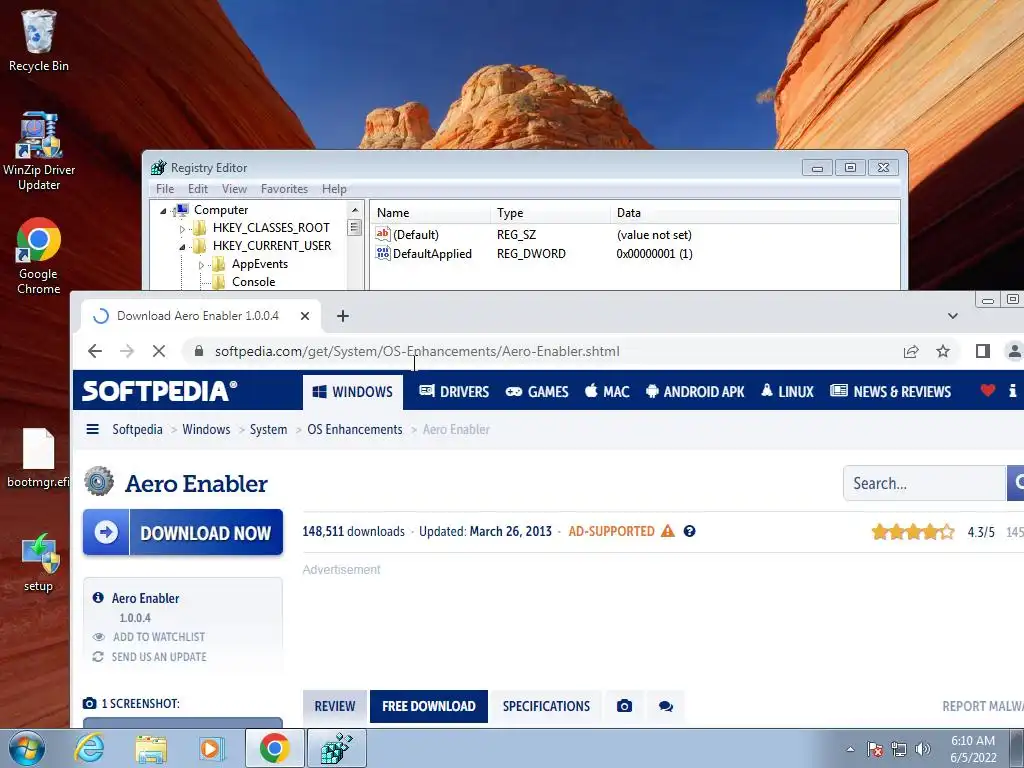Open the ANDROID APK section
1024x768 pixels.
[x=695, y=392]
